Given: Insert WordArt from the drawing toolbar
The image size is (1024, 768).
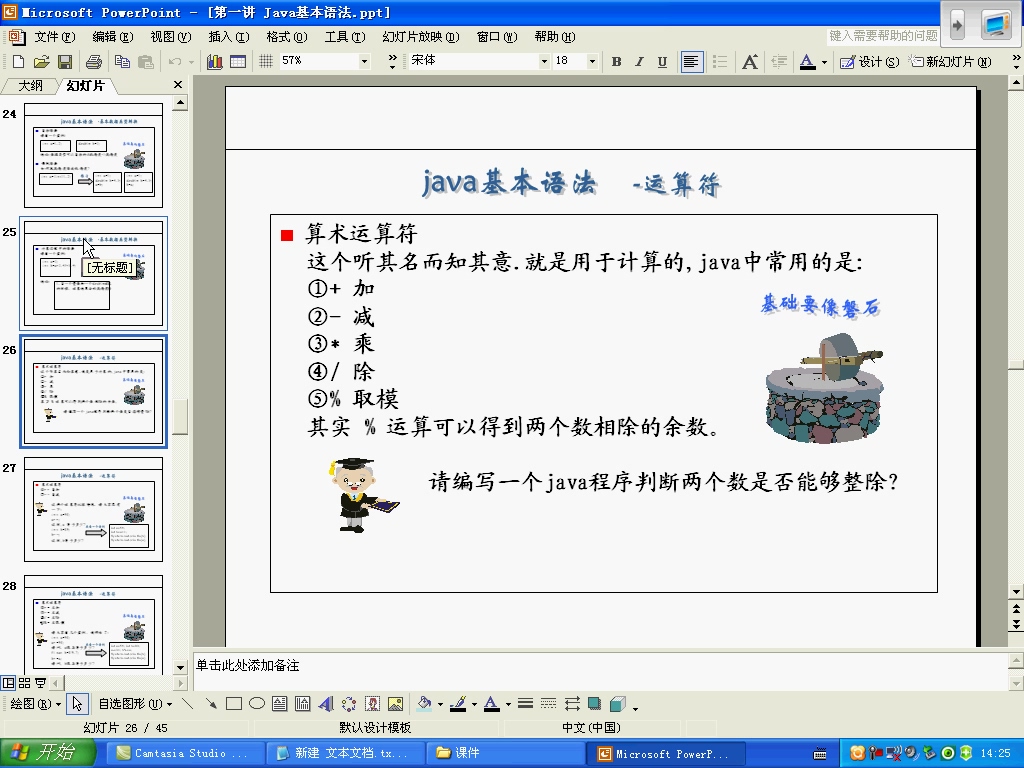Looking at the screenshot, I should click(325, 703).
